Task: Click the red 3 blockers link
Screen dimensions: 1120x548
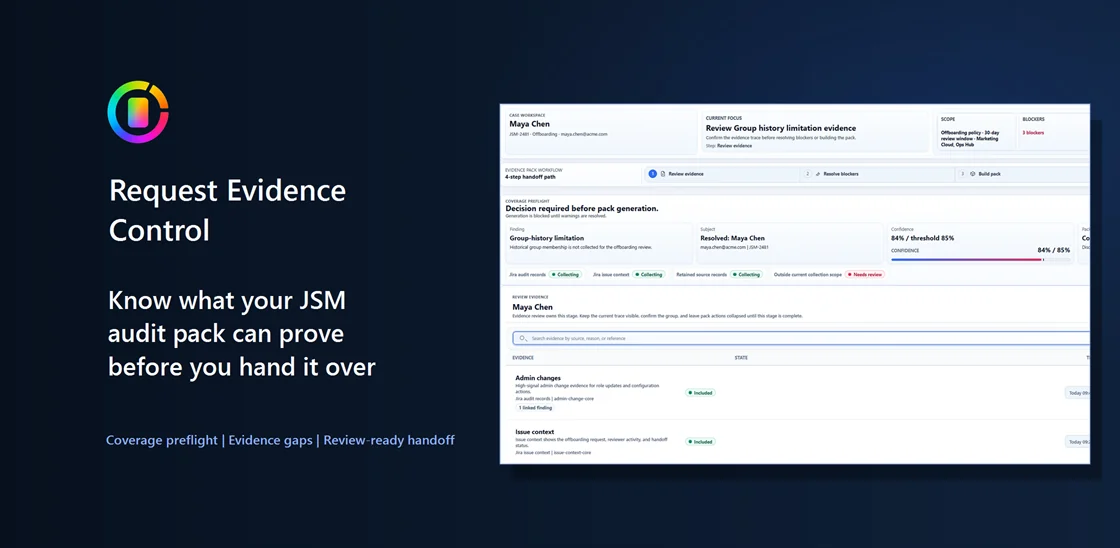Action: [1034, 133]
